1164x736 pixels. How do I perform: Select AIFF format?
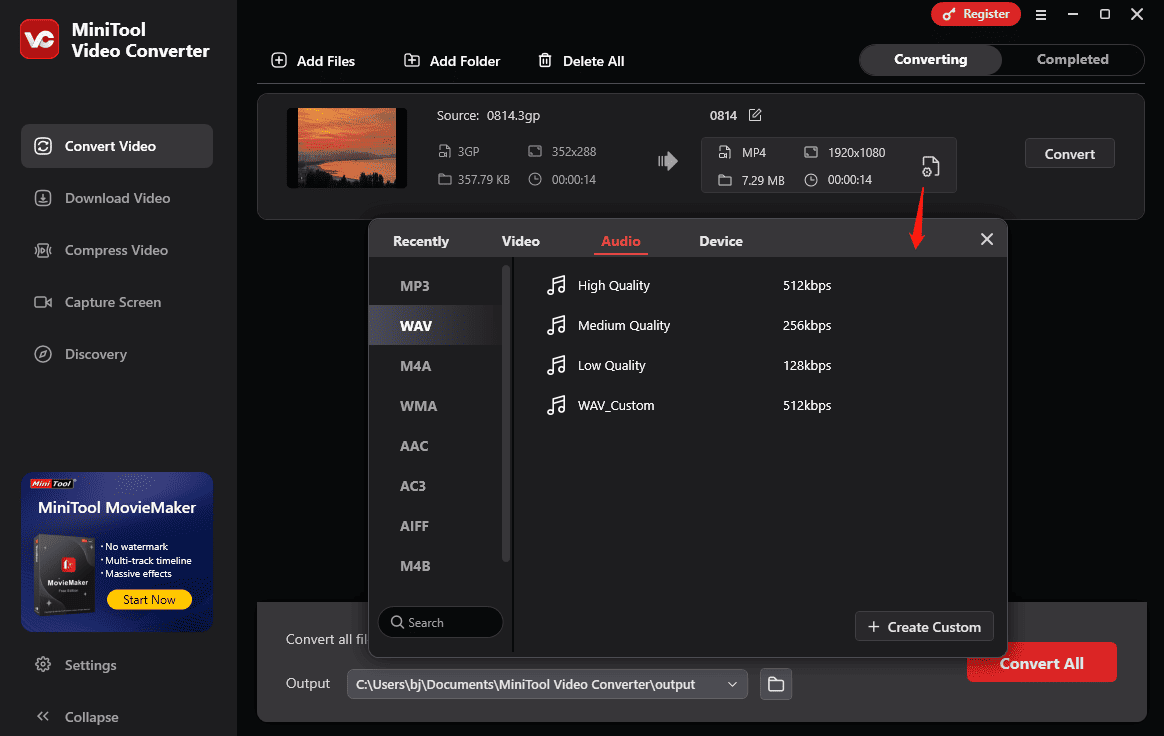(x=435, y=526)
